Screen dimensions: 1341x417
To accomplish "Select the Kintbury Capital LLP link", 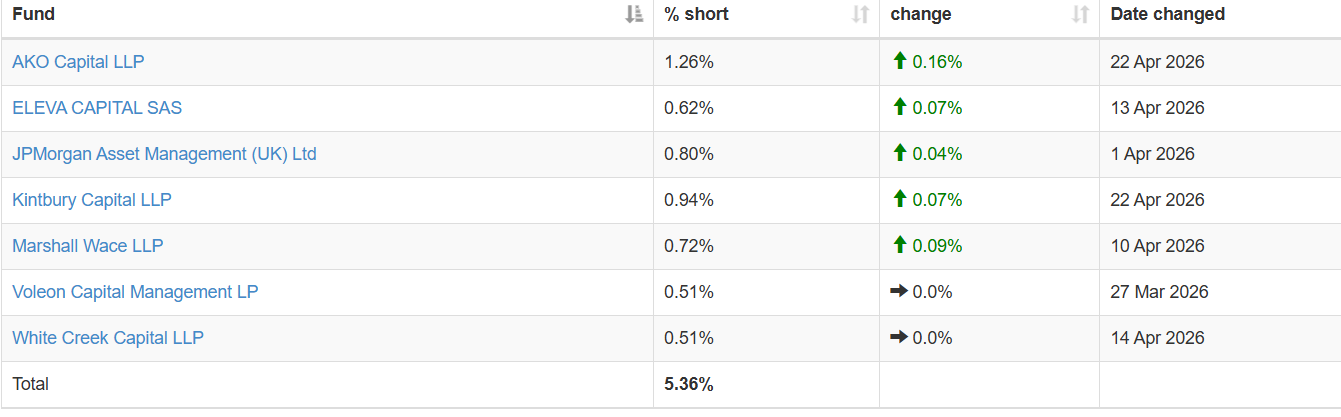I will [92, 200].
